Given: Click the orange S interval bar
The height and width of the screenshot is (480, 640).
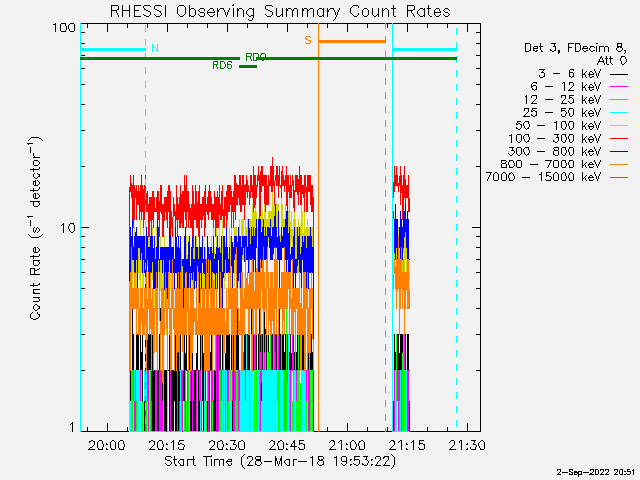Looking at the screenshot, I should tap(352, 41).
